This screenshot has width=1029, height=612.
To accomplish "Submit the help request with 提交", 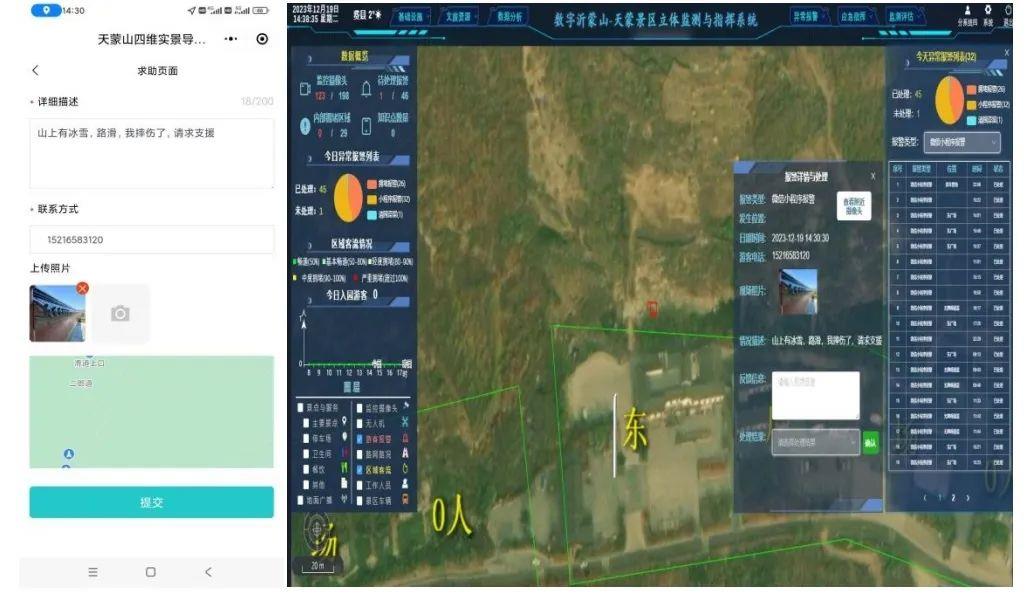I will (x=152, y=502).
